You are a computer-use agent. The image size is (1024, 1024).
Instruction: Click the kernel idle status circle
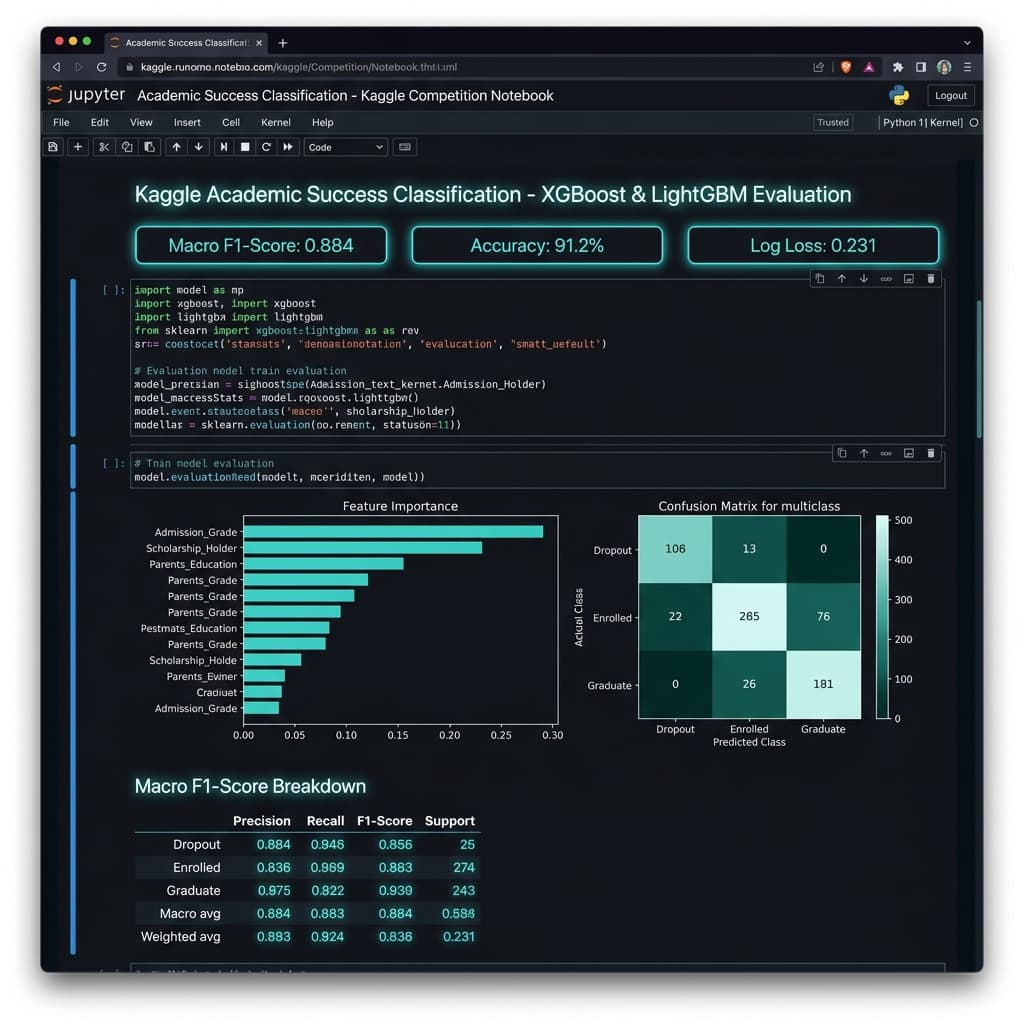974,122
